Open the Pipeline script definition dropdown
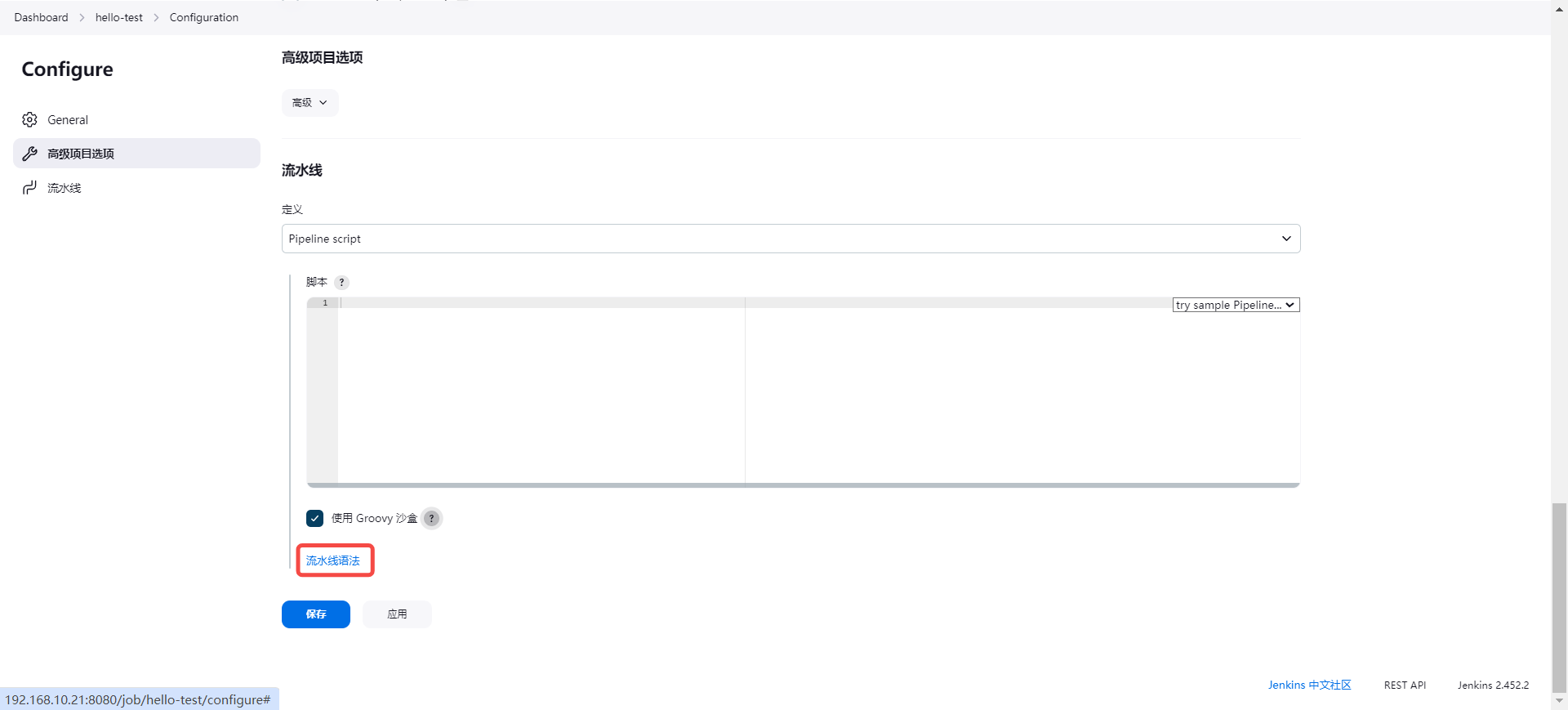Image resolution: width=1568 pixels, height=710 pixels. (x=791, y=239)
